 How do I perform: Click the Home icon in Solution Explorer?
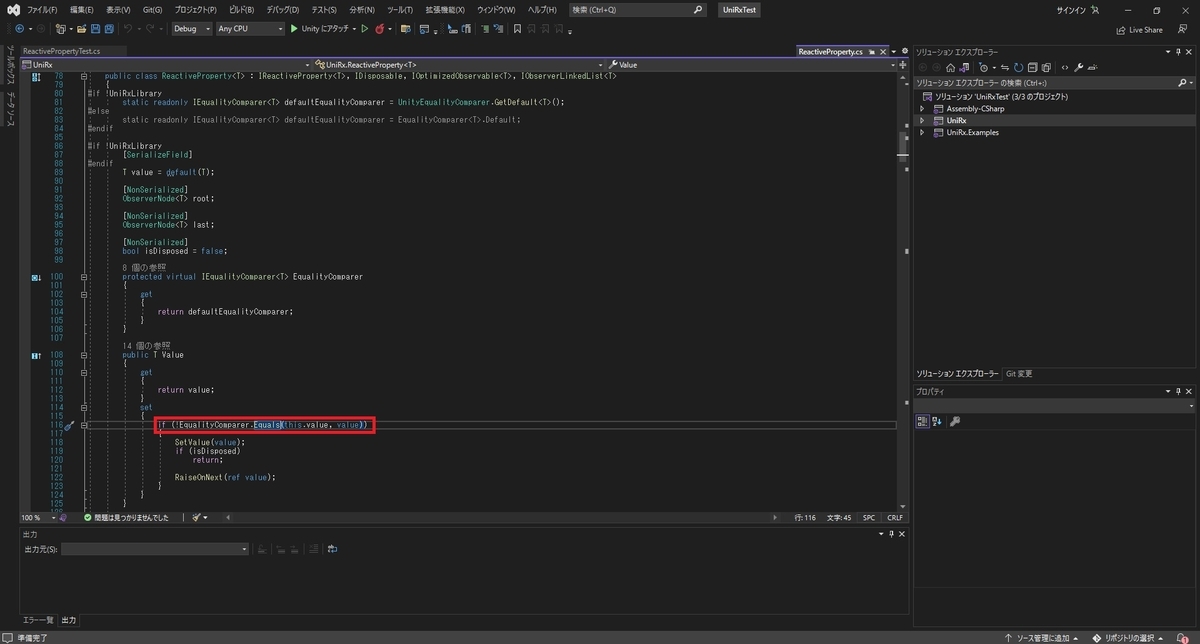click(950, 68)
